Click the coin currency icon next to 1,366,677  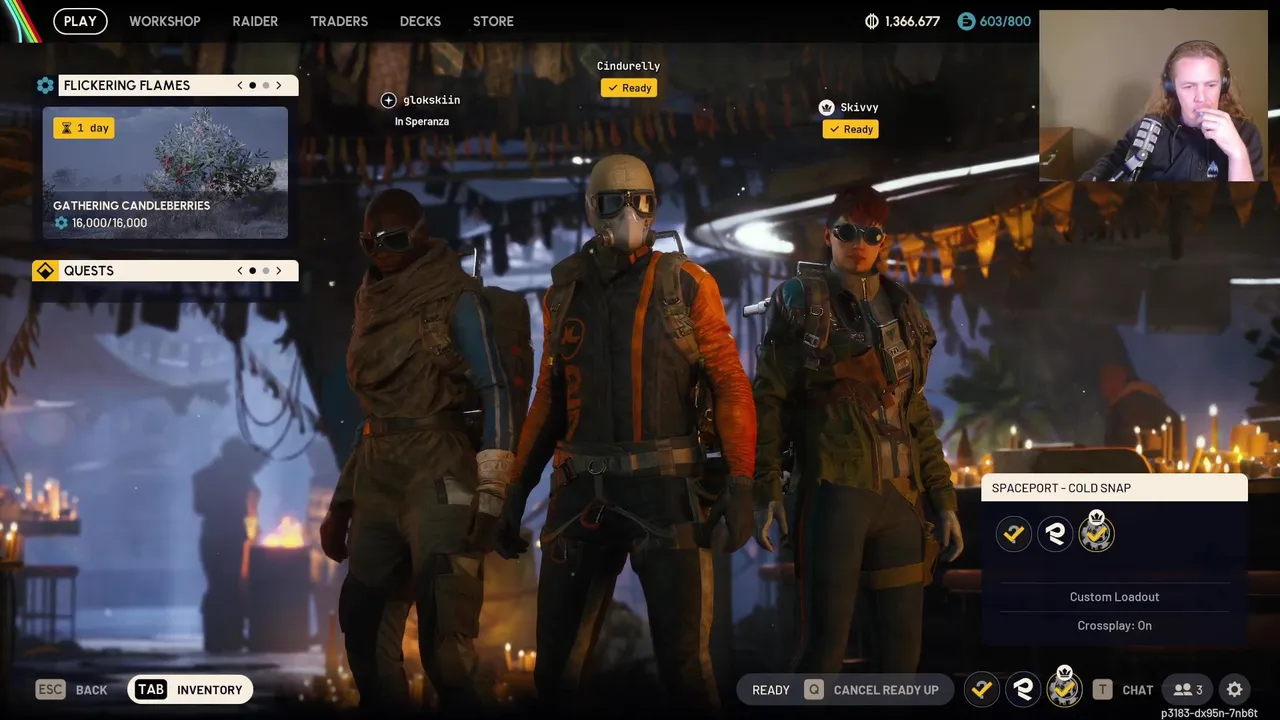click(872, 21)
